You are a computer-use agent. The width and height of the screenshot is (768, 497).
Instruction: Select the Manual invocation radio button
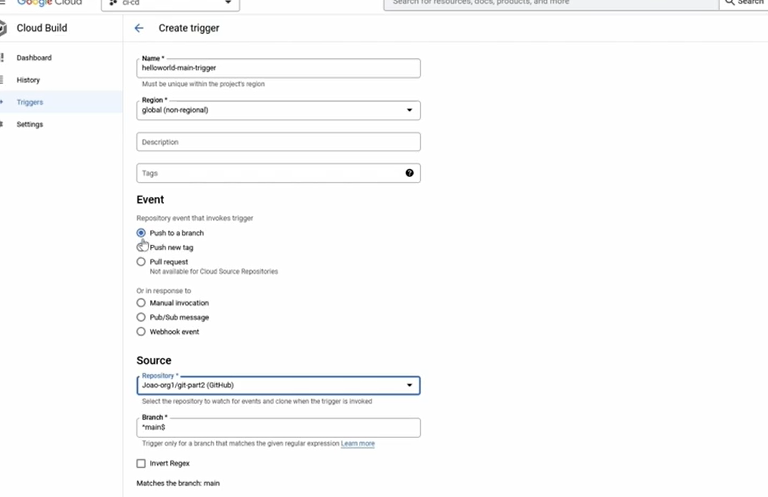point(141,303)
